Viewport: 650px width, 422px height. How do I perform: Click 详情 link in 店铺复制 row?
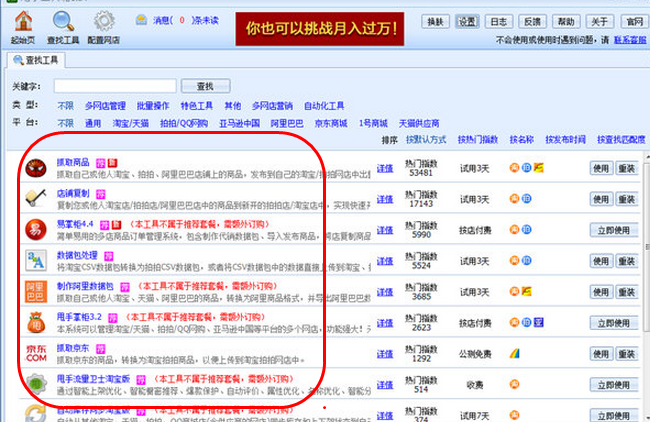tap(385, 199)
